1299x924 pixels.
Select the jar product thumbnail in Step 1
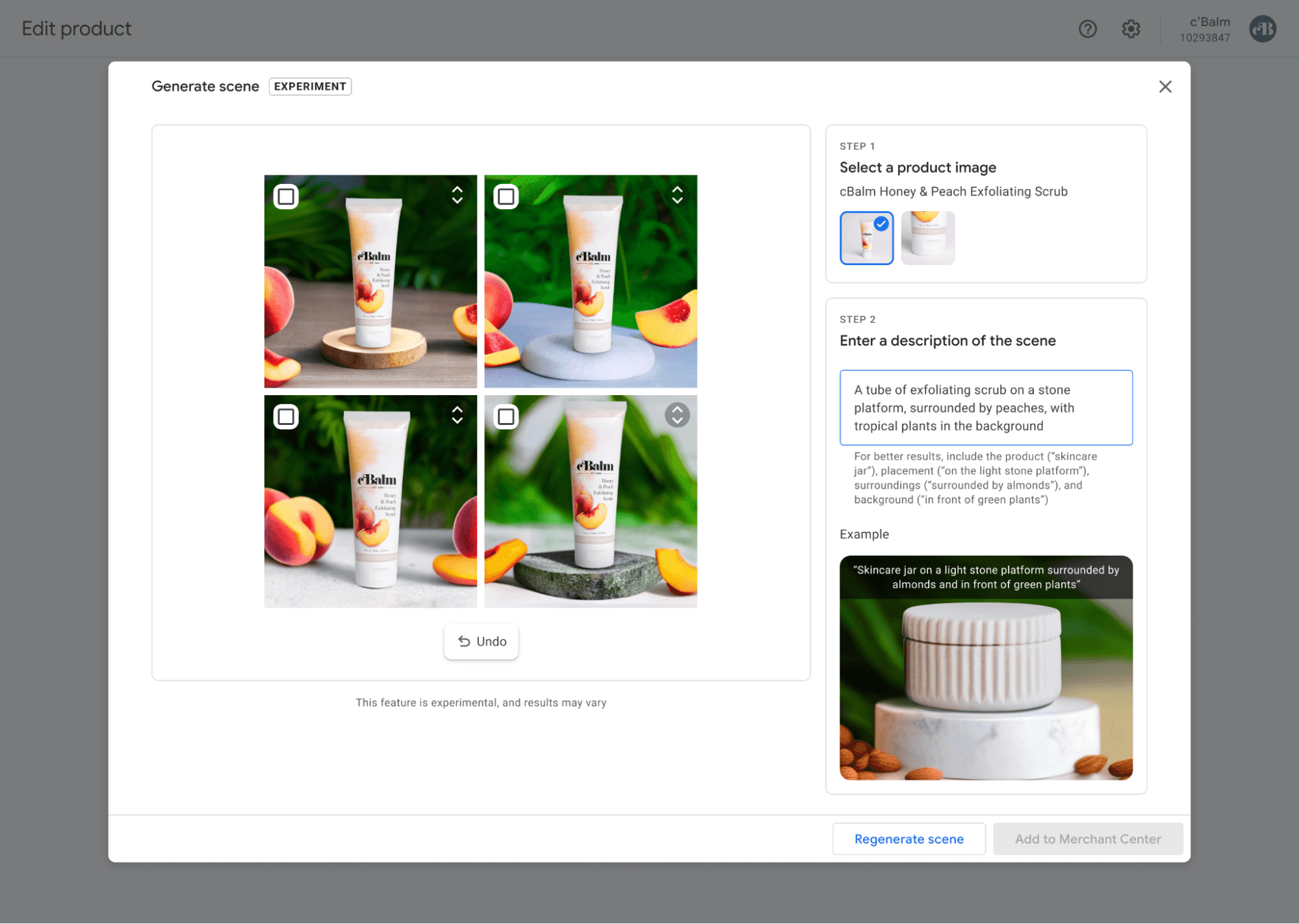[927, 238]
